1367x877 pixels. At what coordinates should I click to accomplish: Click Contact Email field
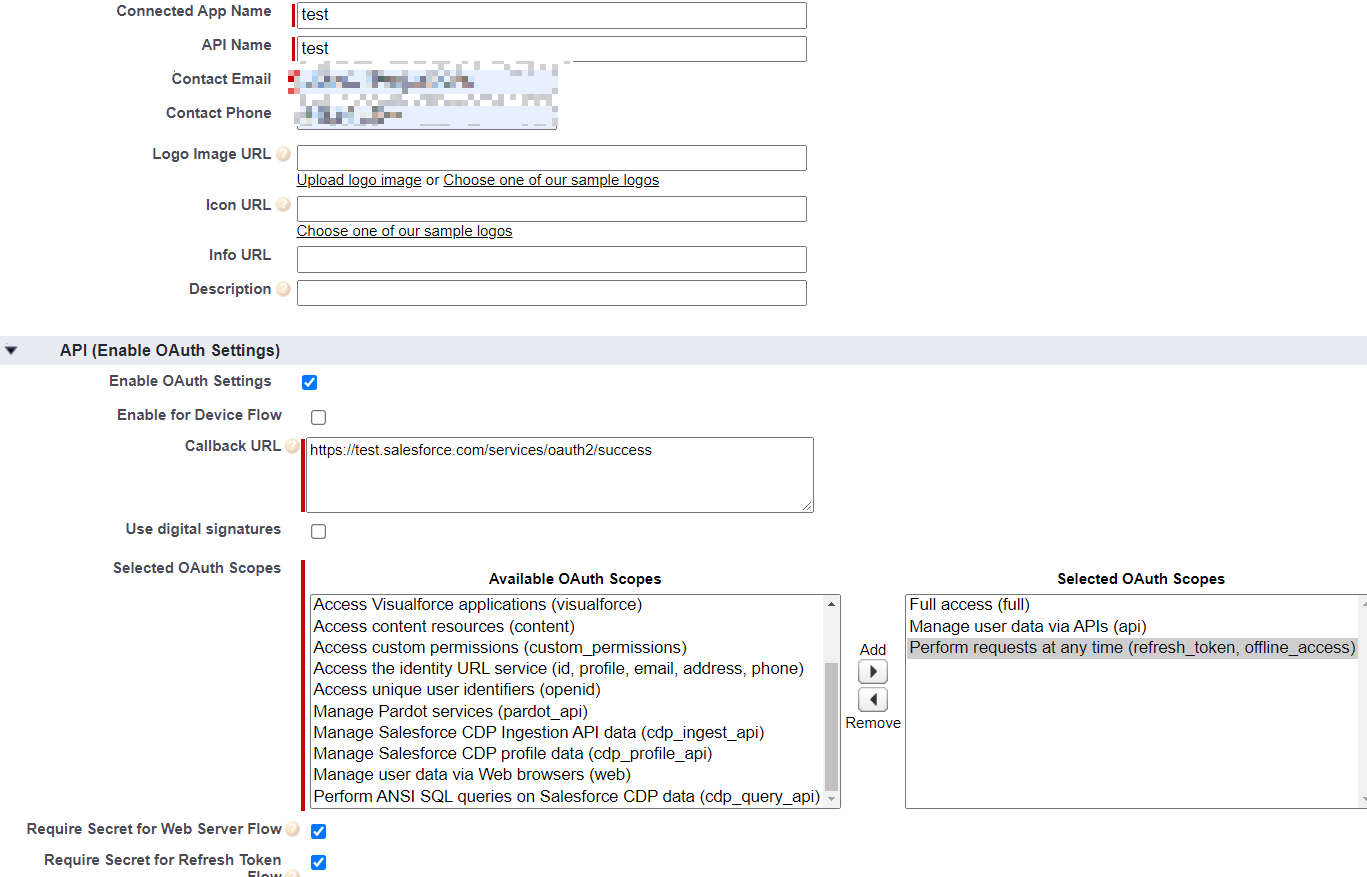coord(427,82)
